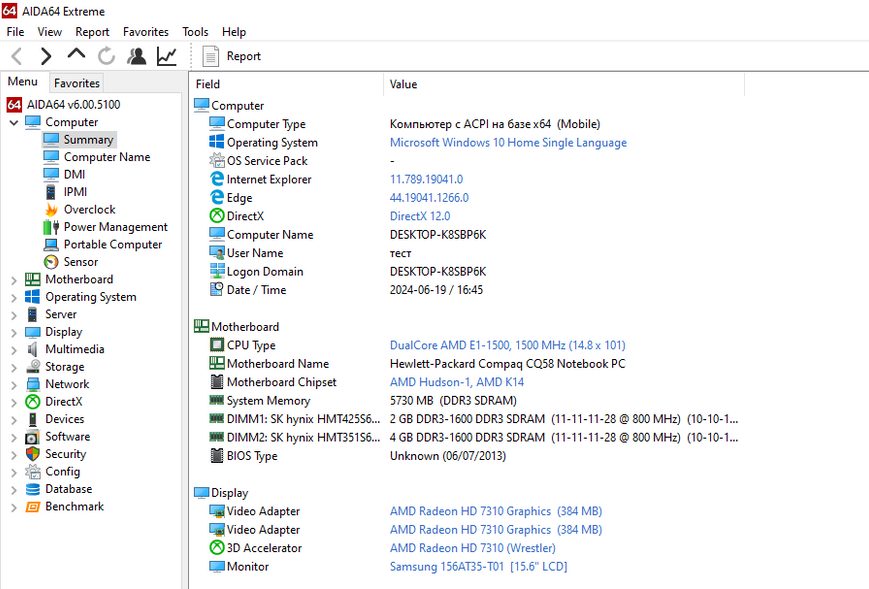The height and width of the screenshot is (589, 869).
Task: Expand the Display tree node
Action: [14, 333]
